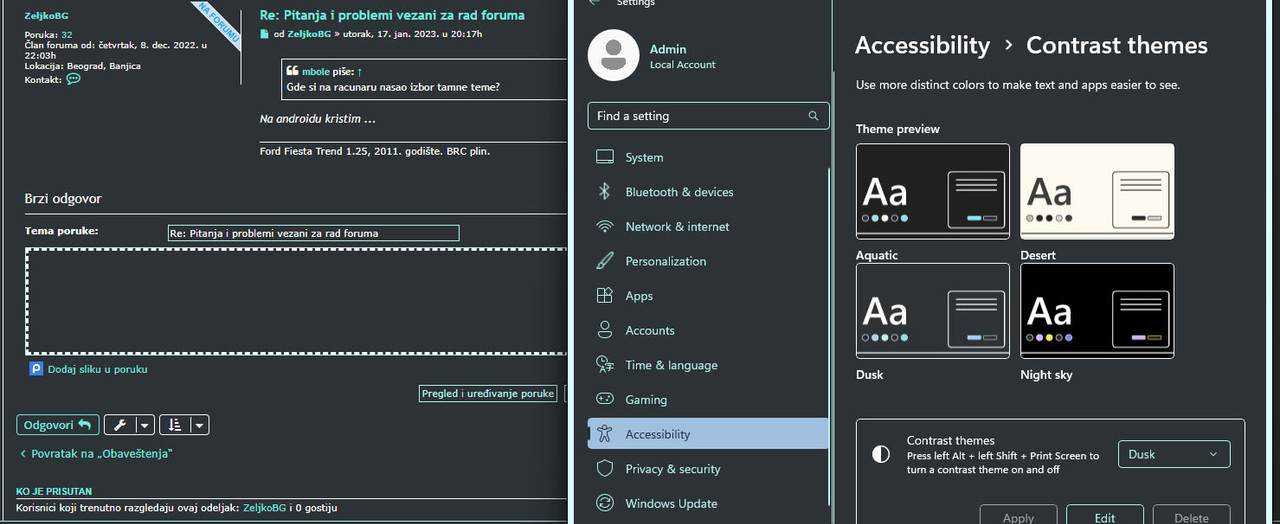Click the blue P image host icon
Screen dimensions: 1280x524
pos(36,369)
